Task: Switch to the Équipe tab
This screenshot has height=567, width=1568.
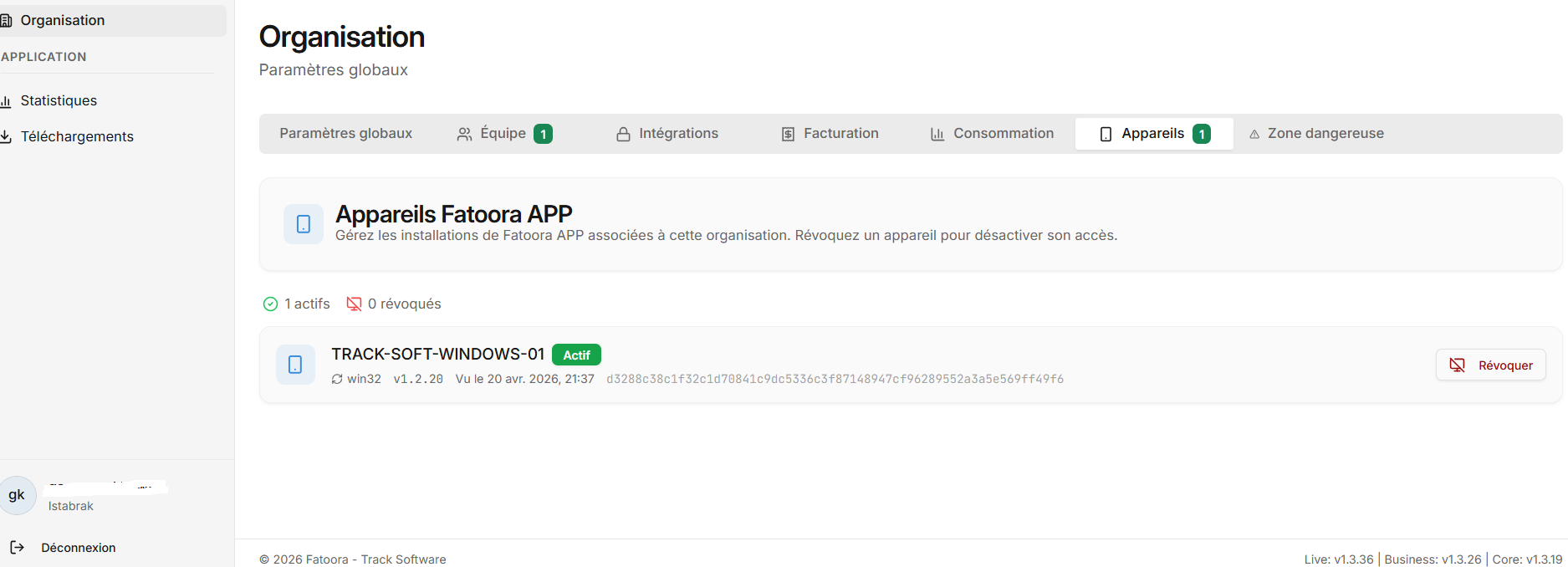Action: tap(503, 133)
